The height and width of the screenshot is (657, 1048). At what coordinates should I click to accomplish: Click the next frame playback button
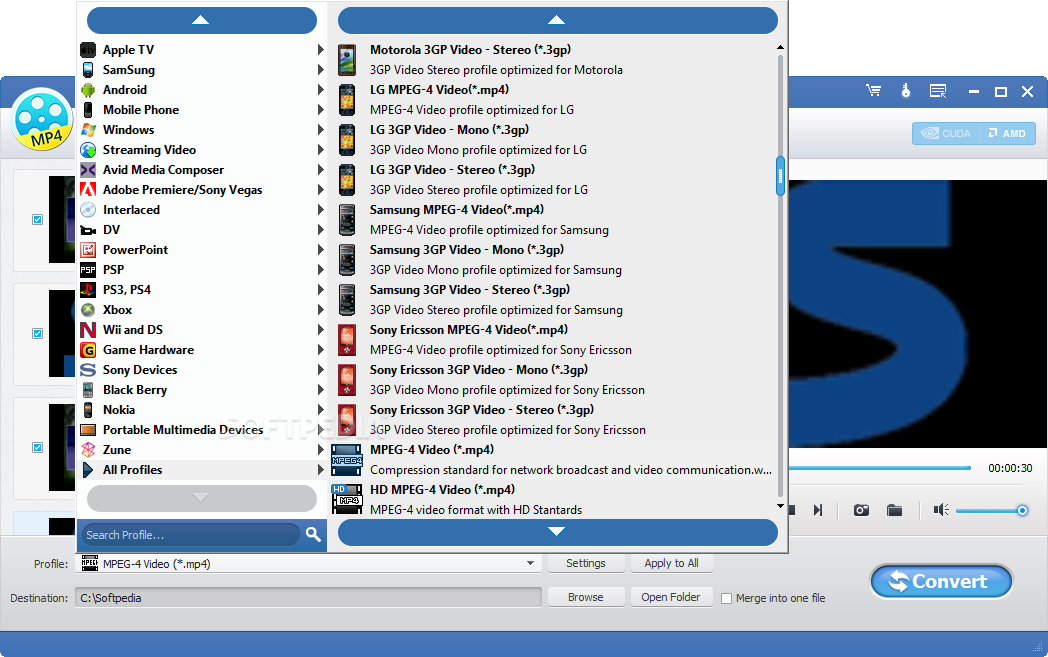point(817,511)
